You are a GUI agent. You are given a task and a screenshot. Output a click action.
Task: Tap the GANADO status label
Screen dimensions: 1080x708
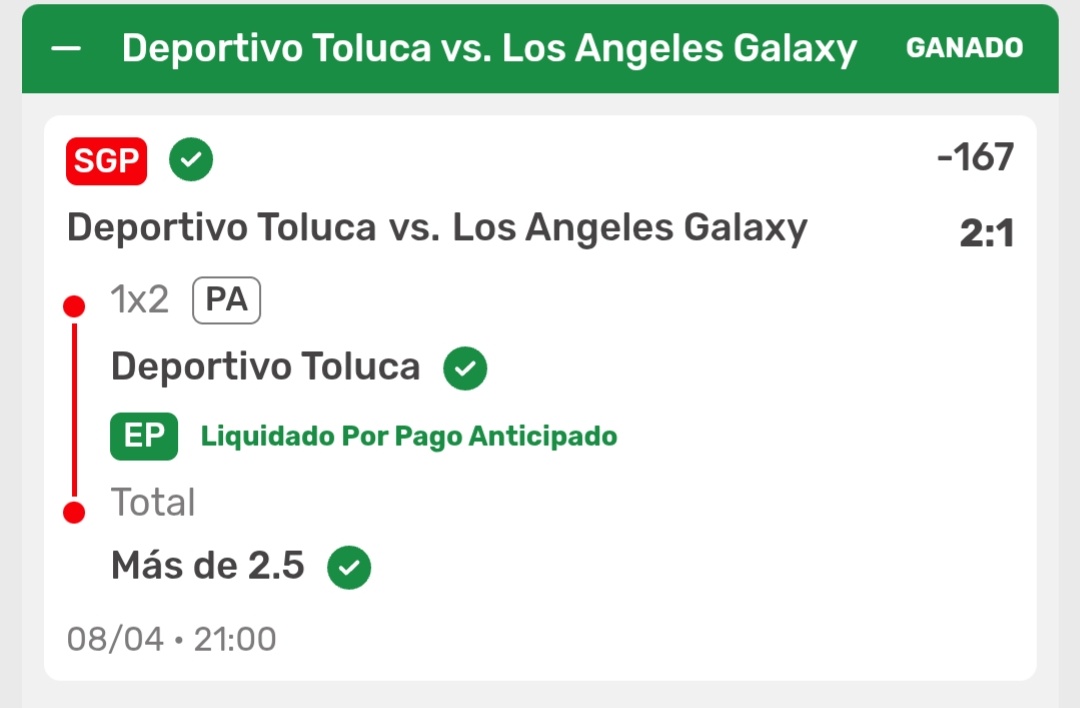click(x=964, y=48)
